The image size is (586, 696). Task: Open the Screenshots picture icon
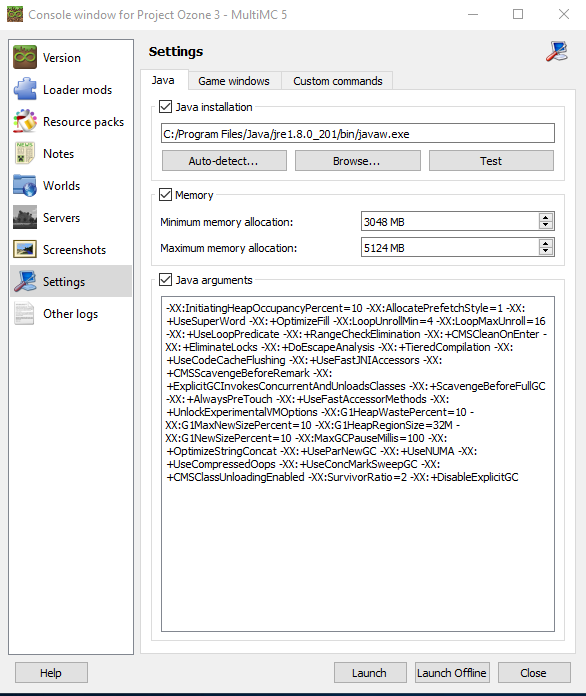pos(25,249)
